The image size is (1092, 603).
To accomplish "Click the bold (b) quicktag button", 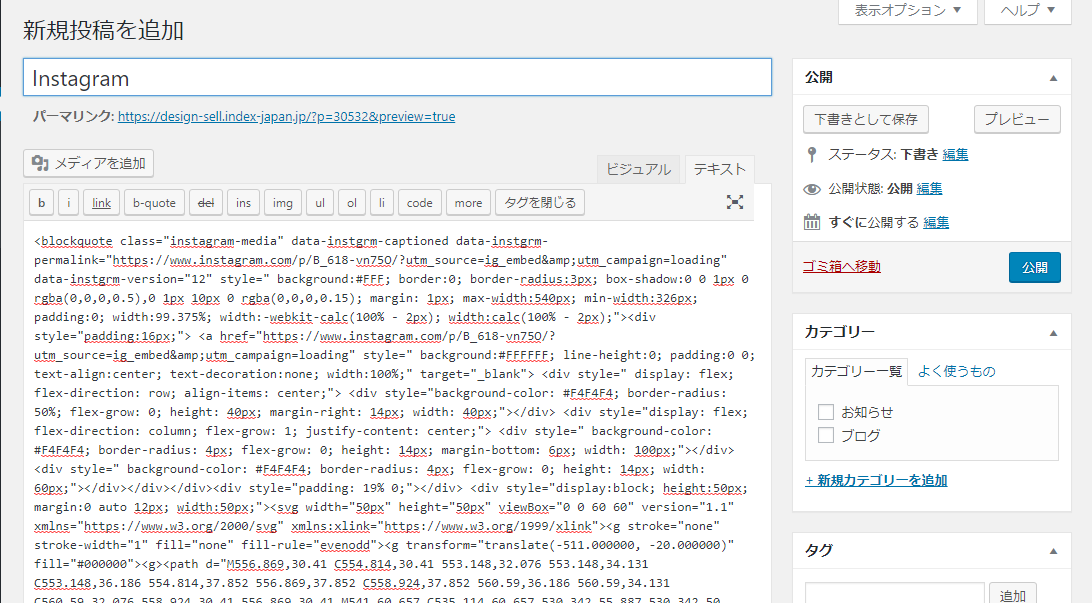I will tap(41, 203).
